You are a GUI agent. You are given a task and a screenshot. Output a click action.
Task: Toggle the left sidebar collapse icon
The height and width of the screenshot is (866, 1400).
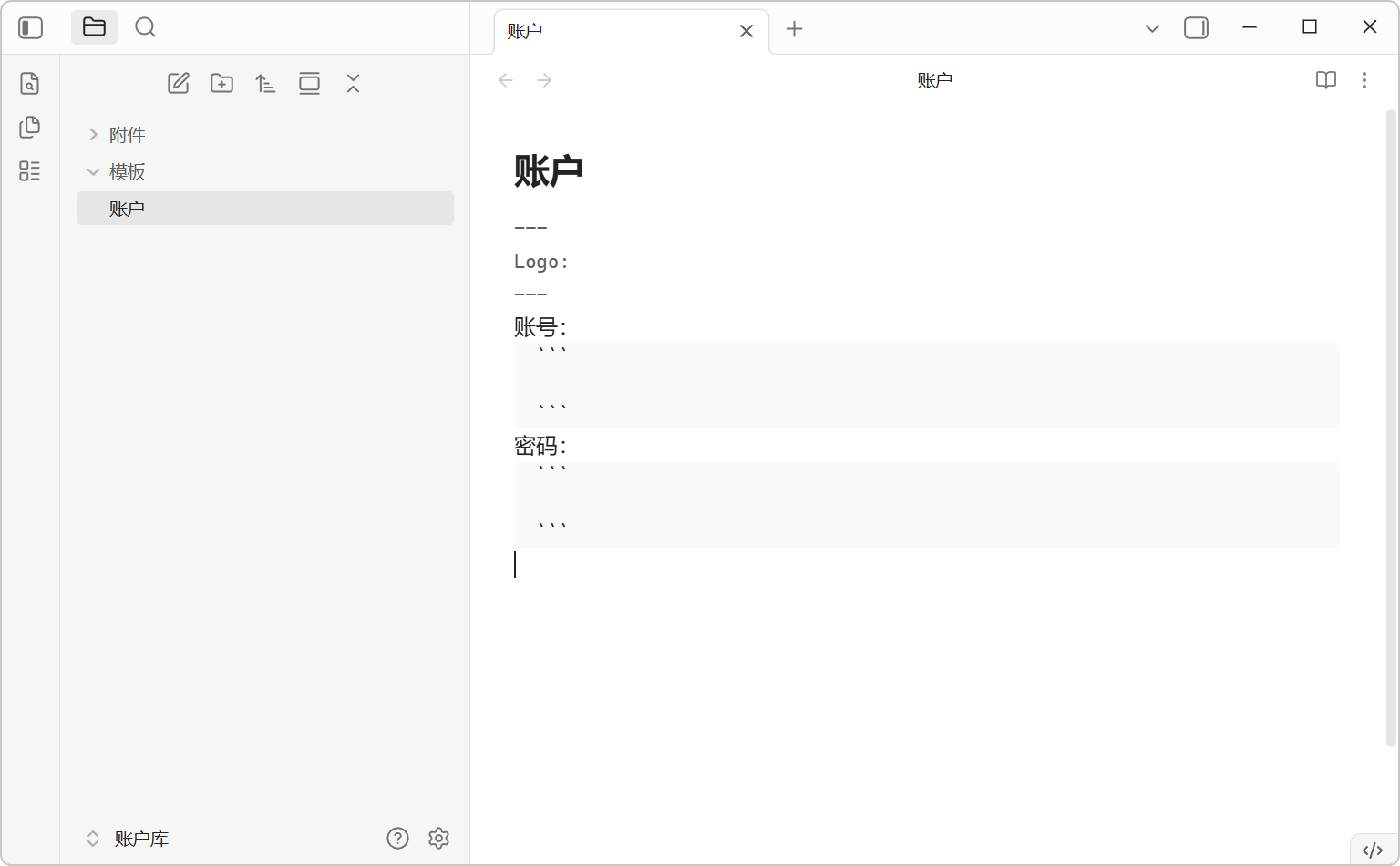(x=31, y=28)
